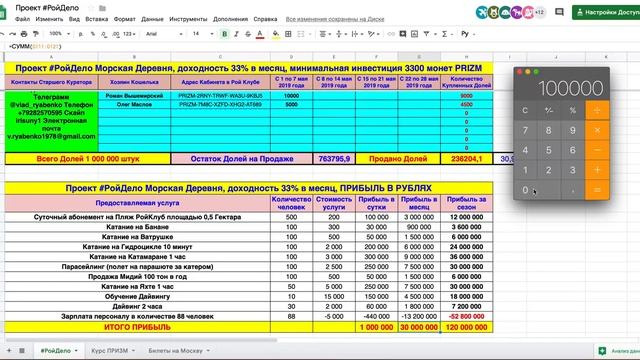The height and width of the screenshot is (360, 640).
Task: Format selected cells as currency
Action: [81, 34]
